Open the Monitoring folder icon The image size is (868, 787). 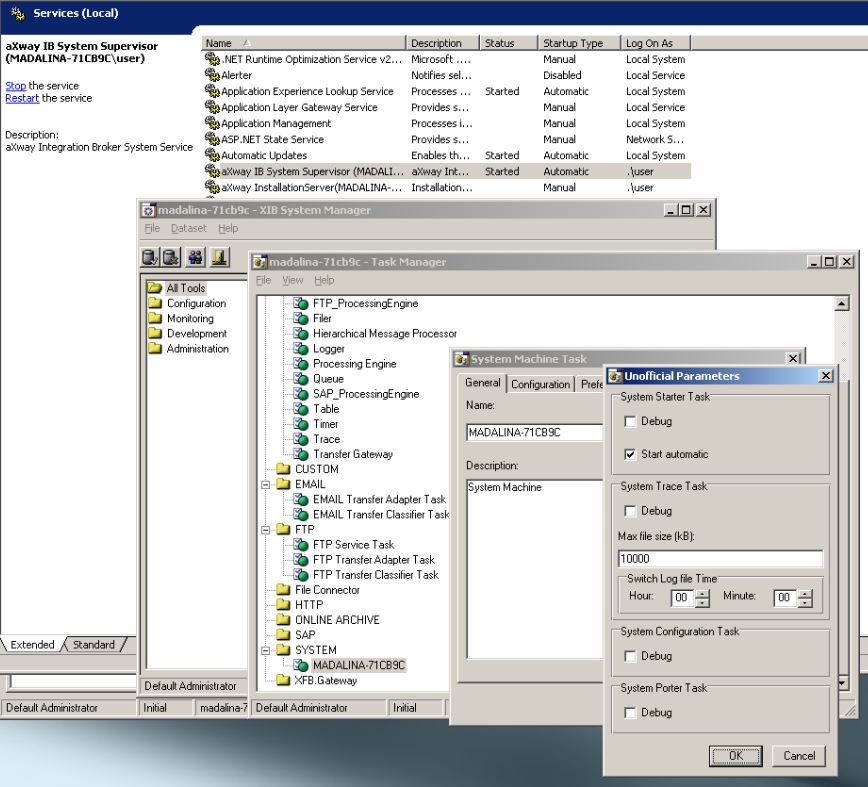[x=155, y=319]
